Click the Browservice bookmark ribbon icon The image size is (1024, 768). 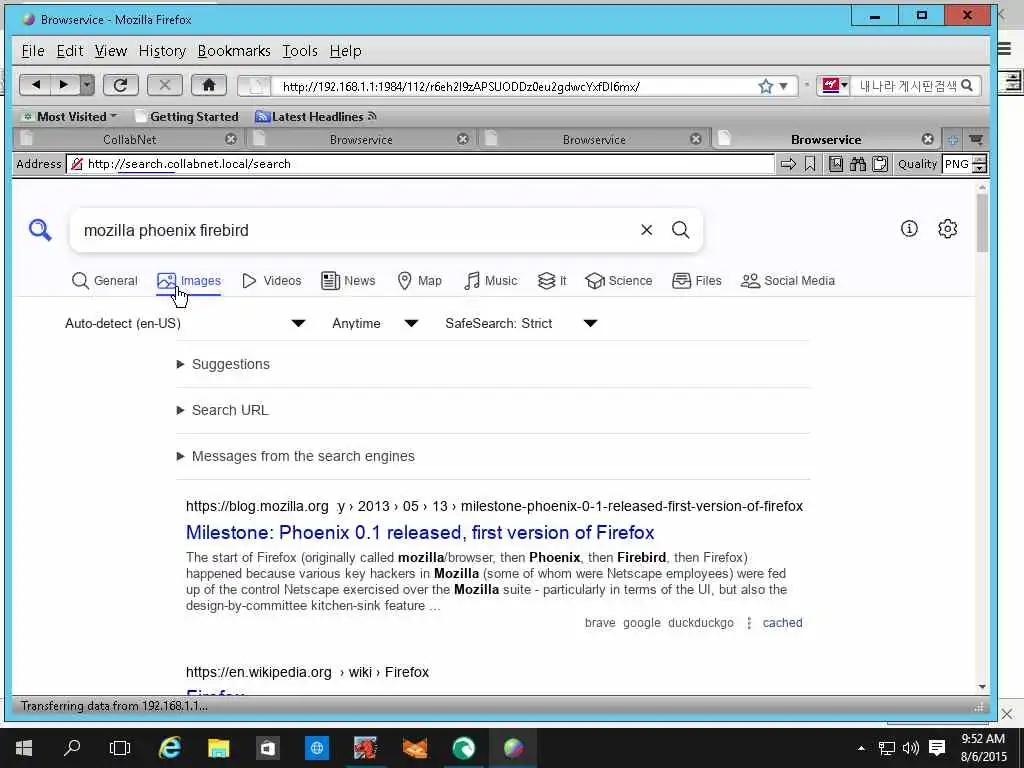(810, 164)
